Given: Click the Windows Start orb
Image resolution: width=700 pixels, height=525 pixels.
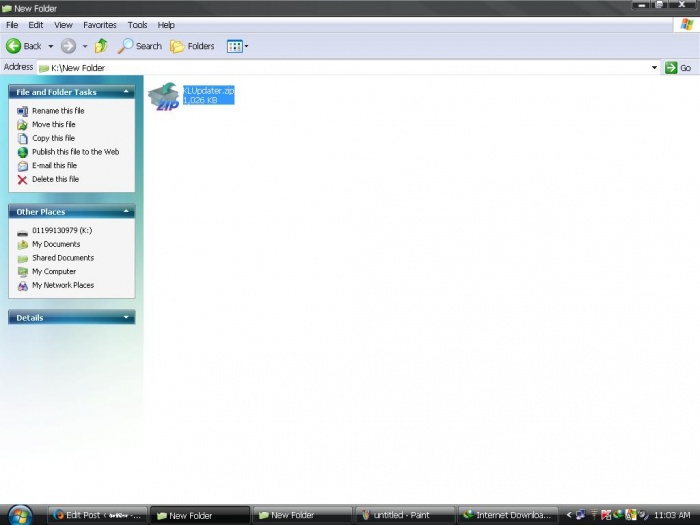Looking at the screenshot, I should 20,515.
